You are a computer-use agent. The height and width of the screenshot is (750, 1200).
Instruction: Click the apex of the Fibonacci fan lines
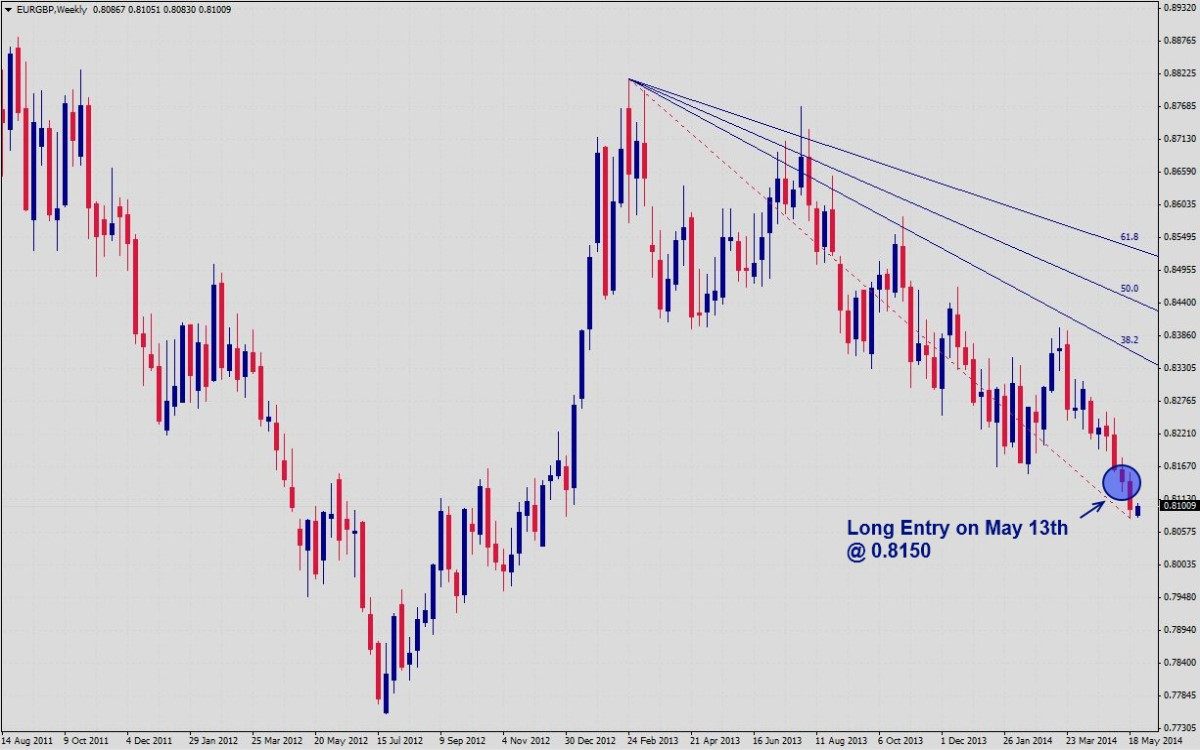(x=630, y=79)
